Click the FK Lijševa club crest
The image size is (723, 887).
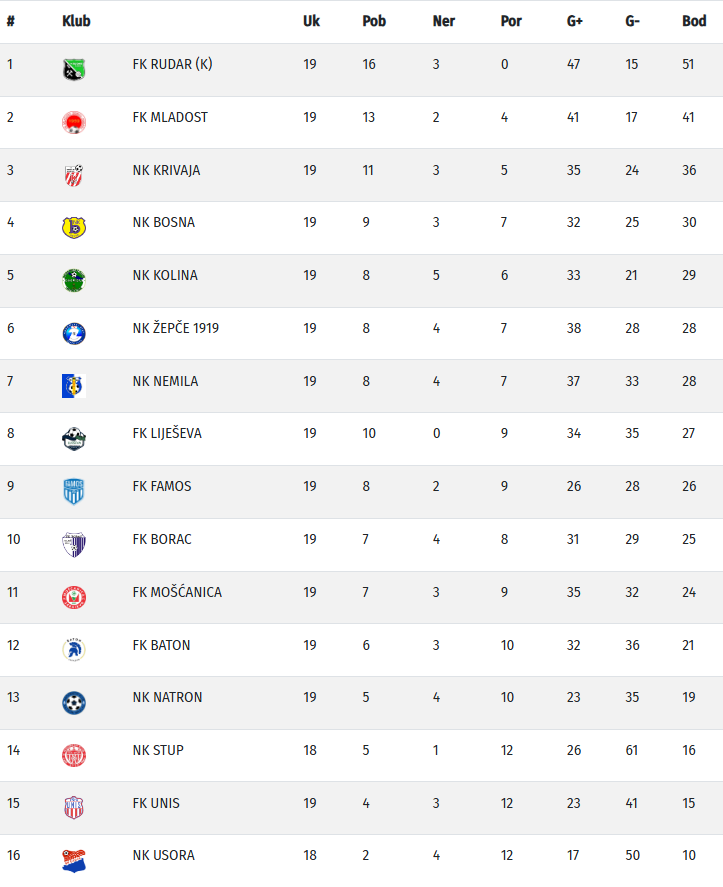(x=74, y=439)
